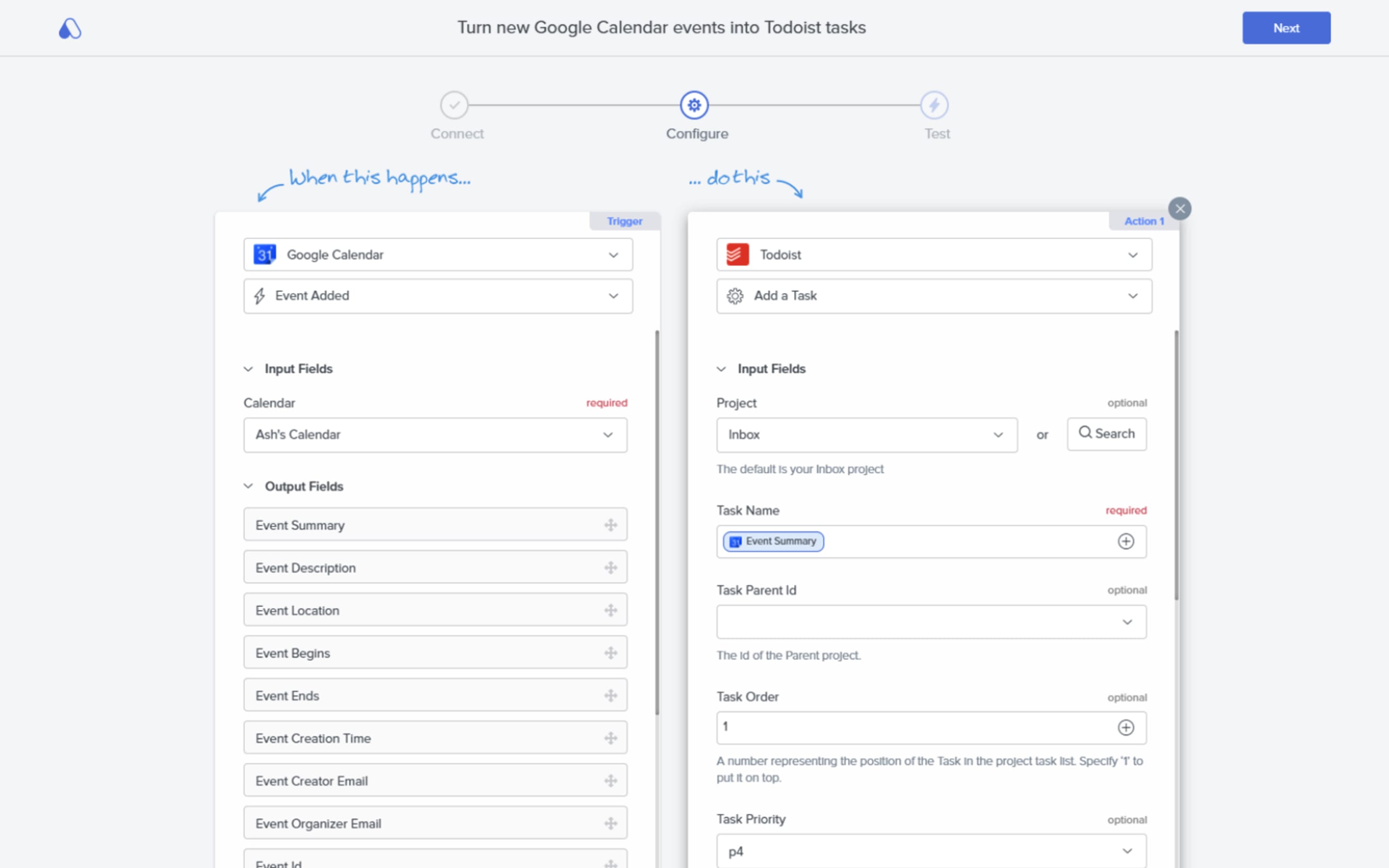
Task: Go to the Connect step
Action: pyautogui.click(x=455, y=105)
